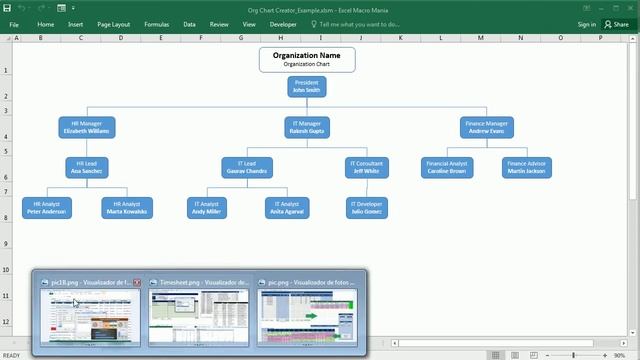Screen dimensions: 640x360
Task: Open the Page Layout tab
Action: pyautogui.click(x=113, y=24)
